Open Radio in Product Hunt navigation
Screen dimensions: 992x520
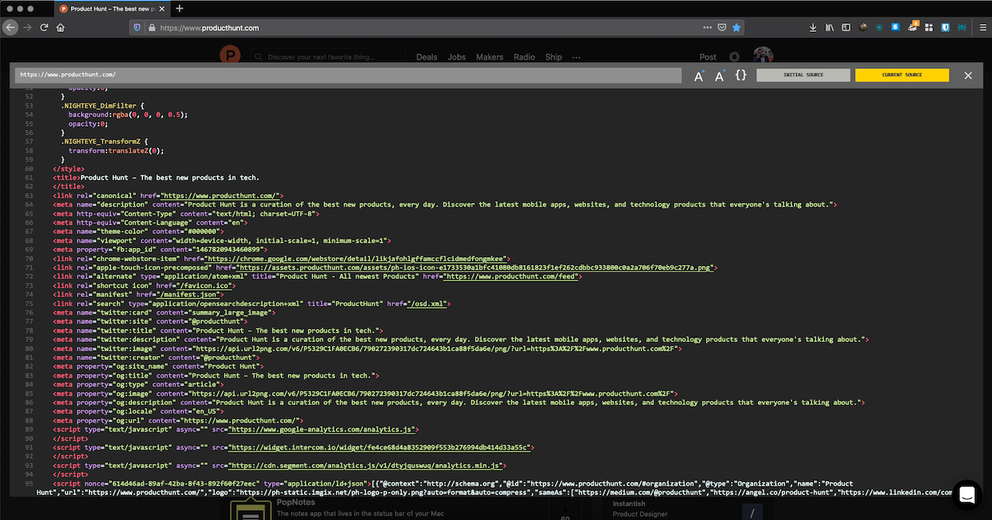tap(524, 57)
